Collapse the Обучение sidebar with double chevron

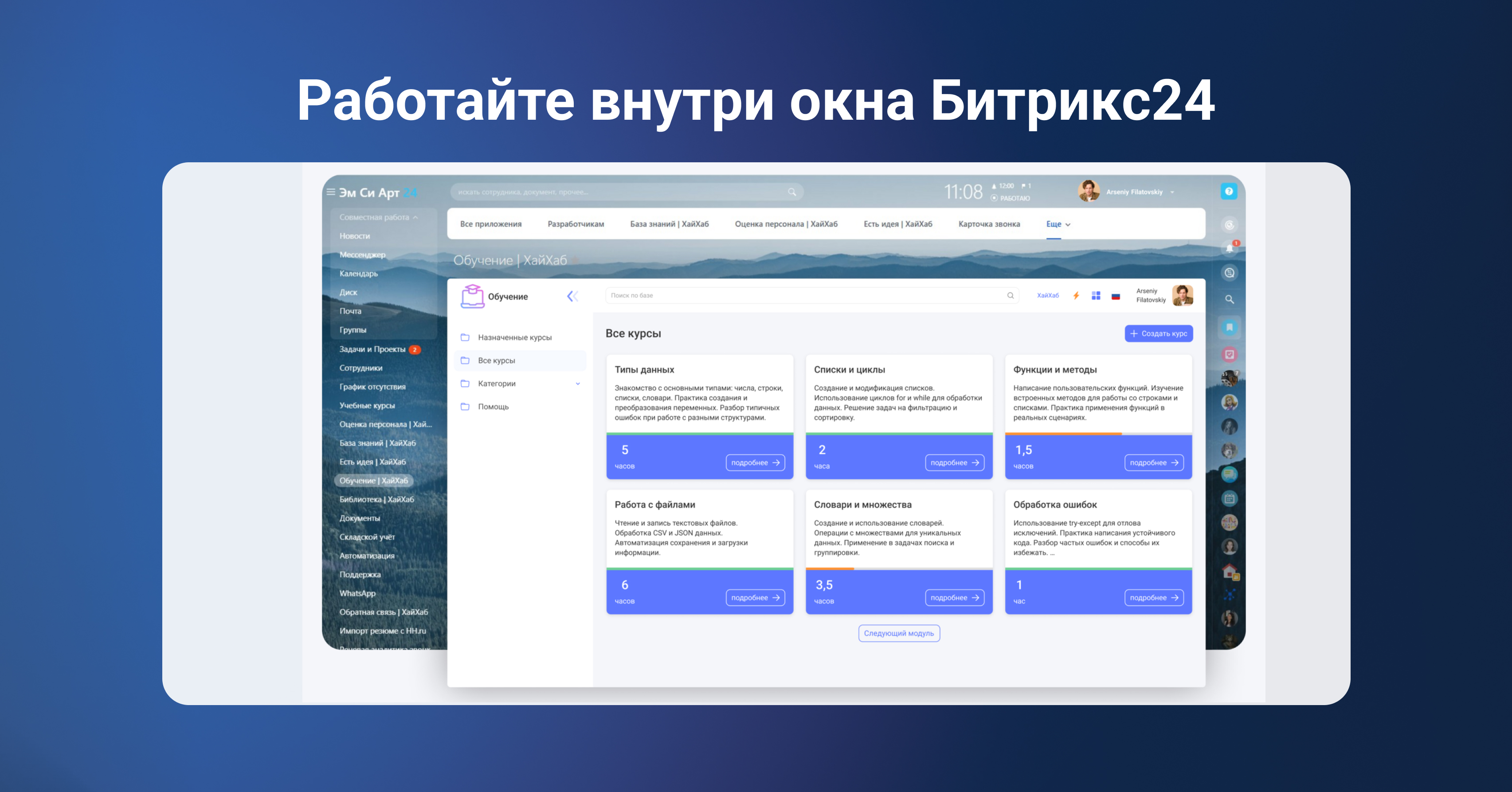[x=572, y=297]
